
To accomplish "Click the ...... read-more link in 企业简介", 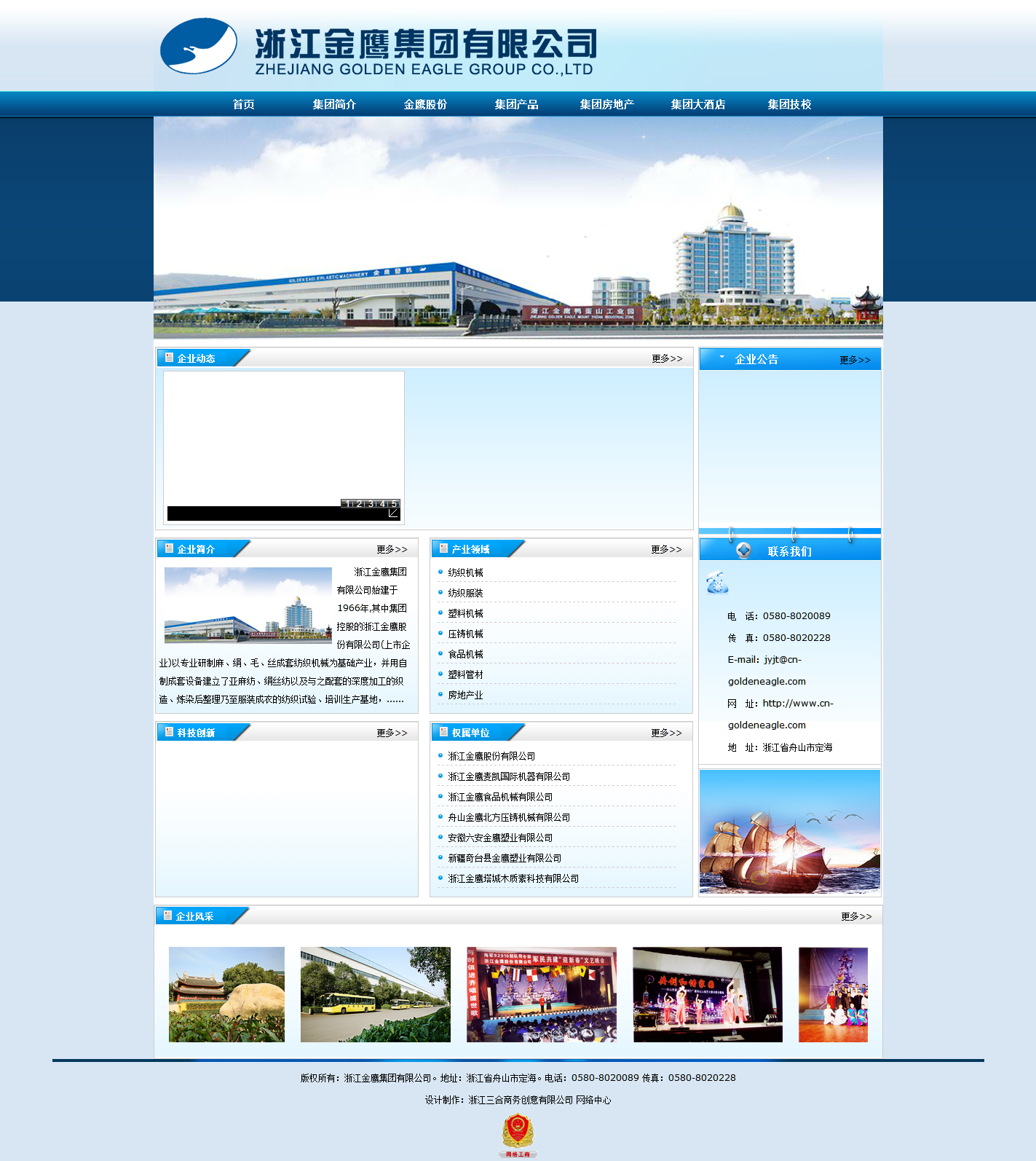I will tap(395, 699).
